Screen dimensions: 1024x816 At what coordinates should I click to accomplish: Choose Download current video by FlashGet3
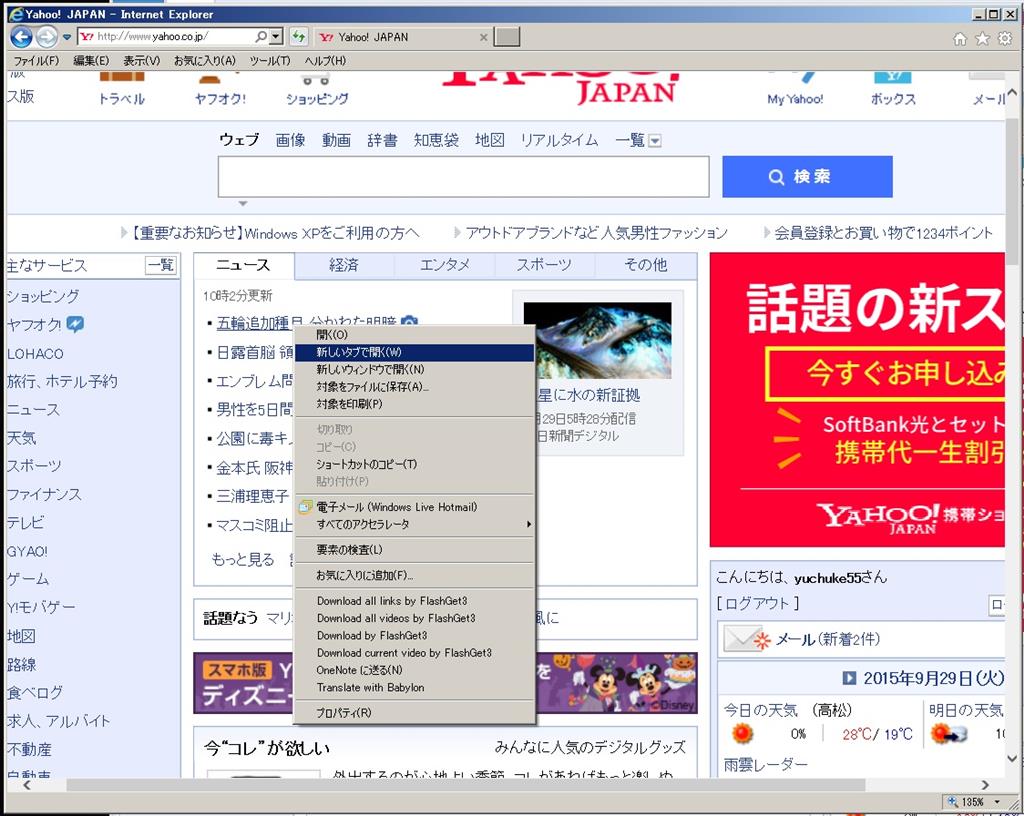coord(415,653)
